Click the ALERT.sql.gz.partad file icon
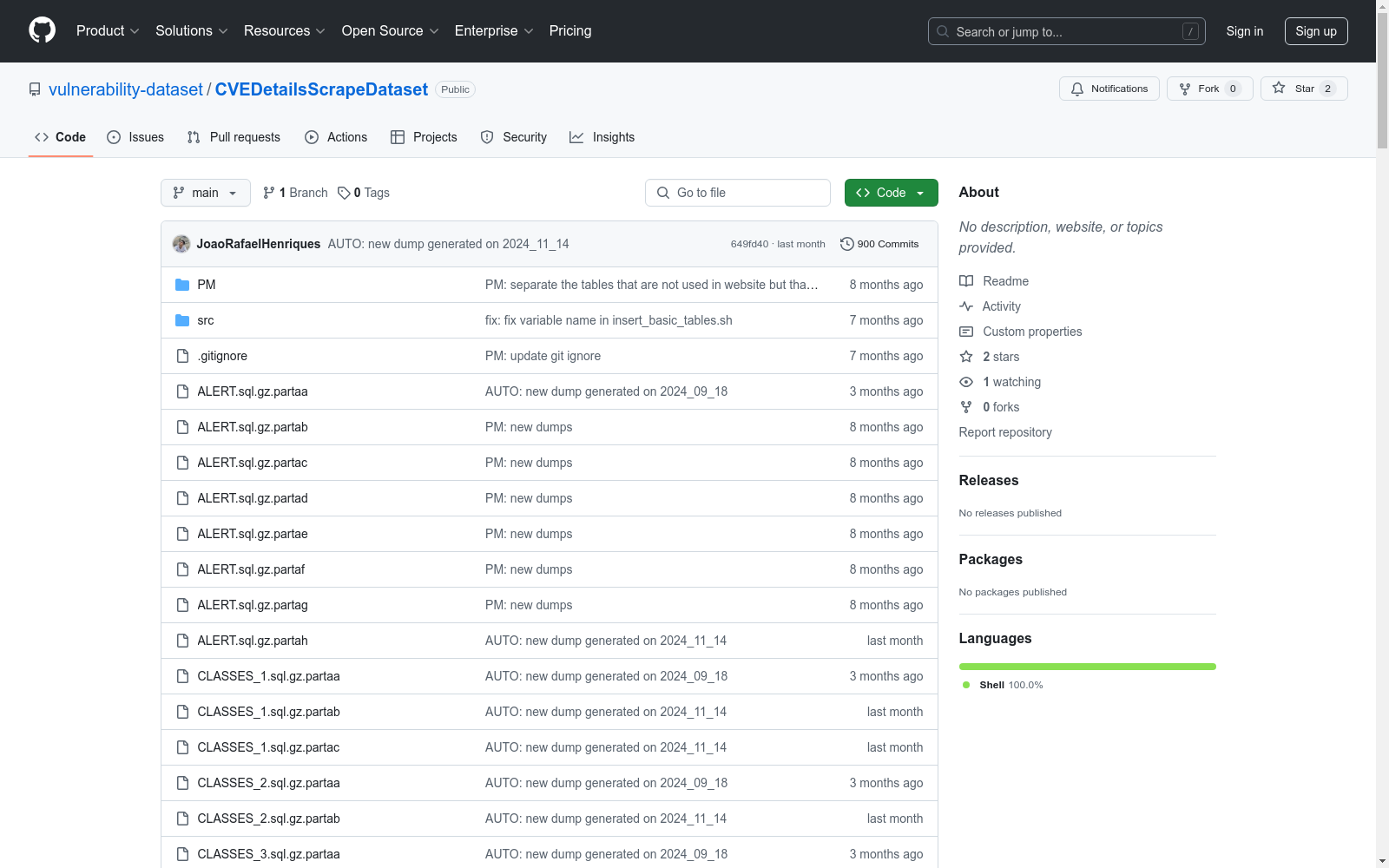 (x=182, y=498)
